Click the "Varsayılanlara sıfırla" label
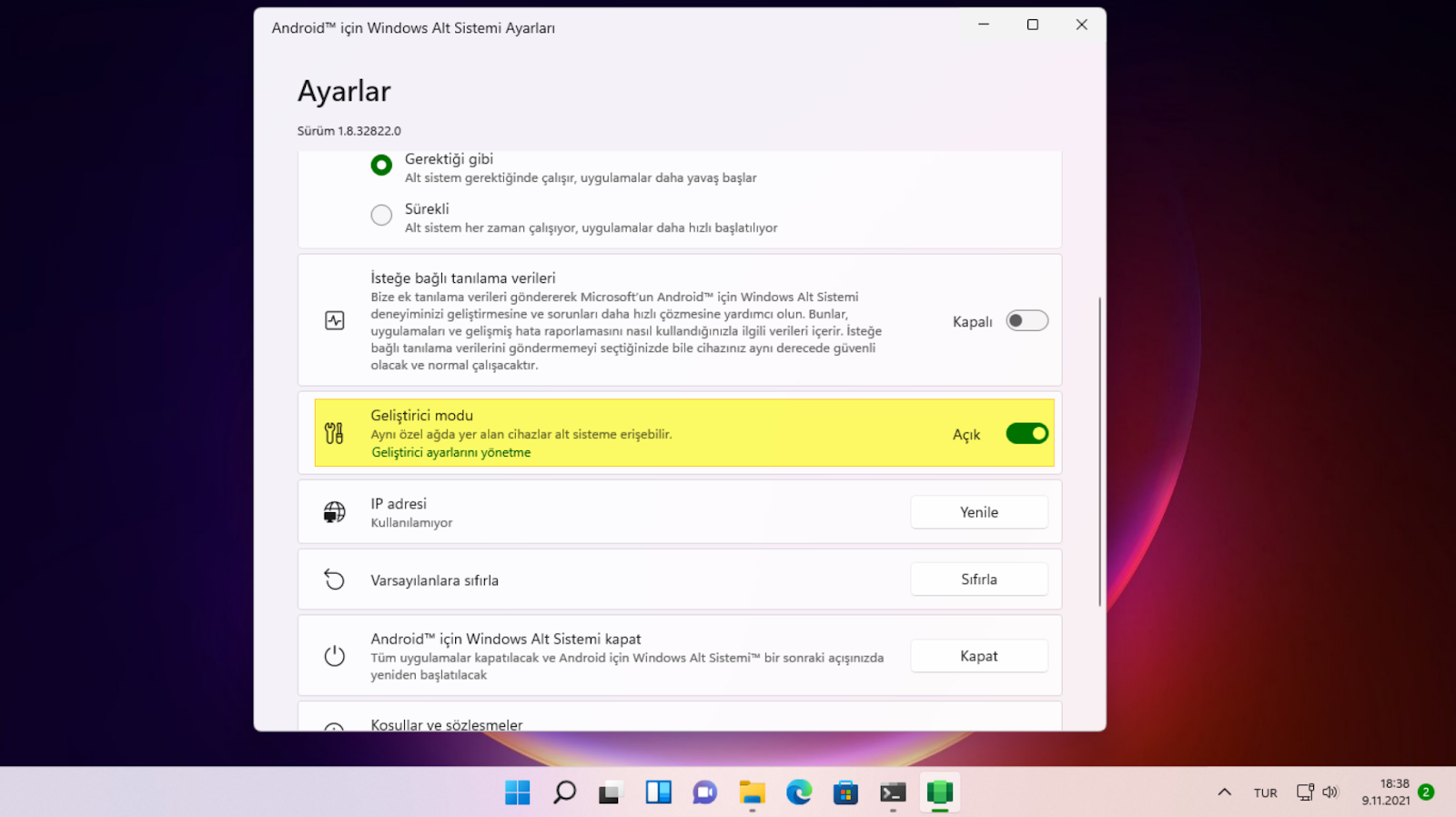 pyautogui.click(x=434, y=580)
